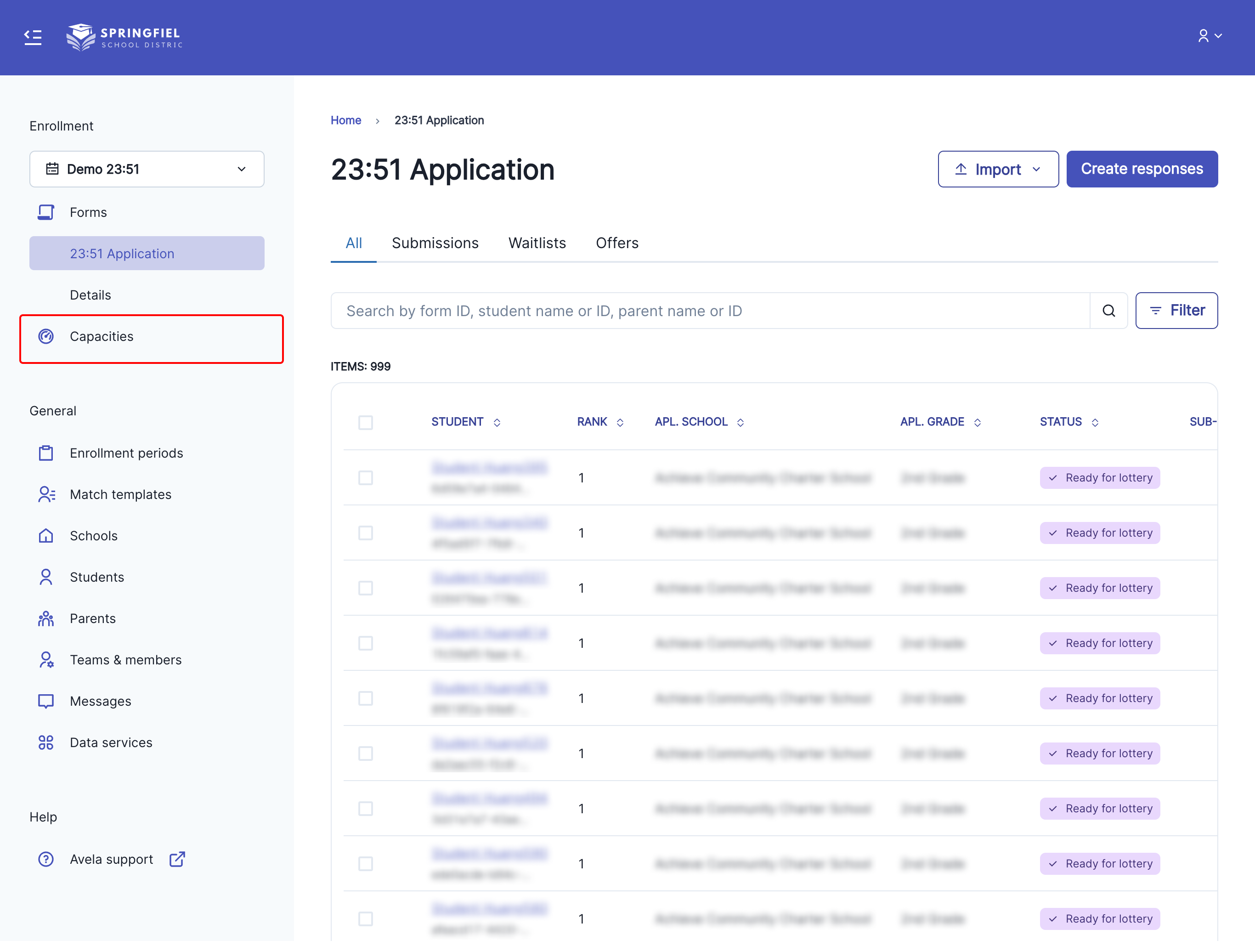Click the form ID search field
The image size is (1255, 952).
tap(709, 310)
